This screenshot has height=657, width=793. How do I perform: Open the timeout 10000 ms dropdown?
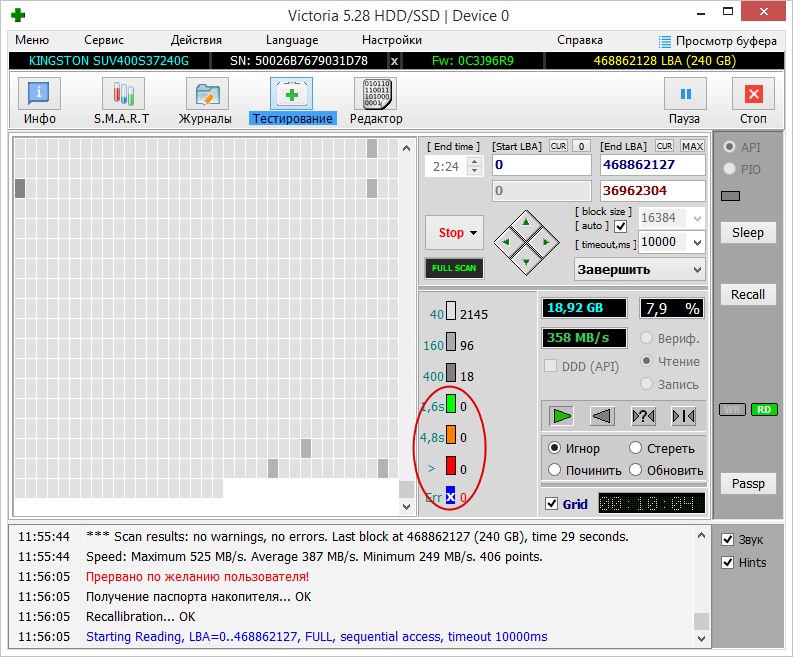pos(696,242)
